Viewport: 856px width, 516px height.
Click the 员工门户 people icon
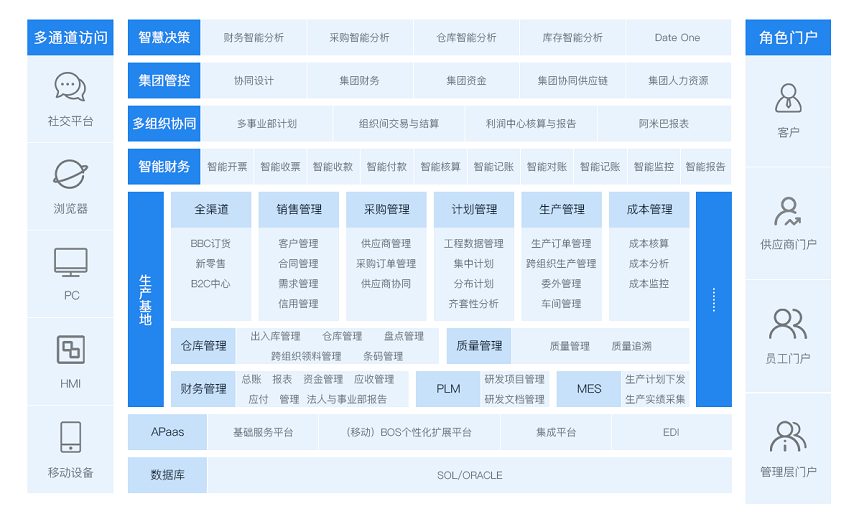point(788,324)
